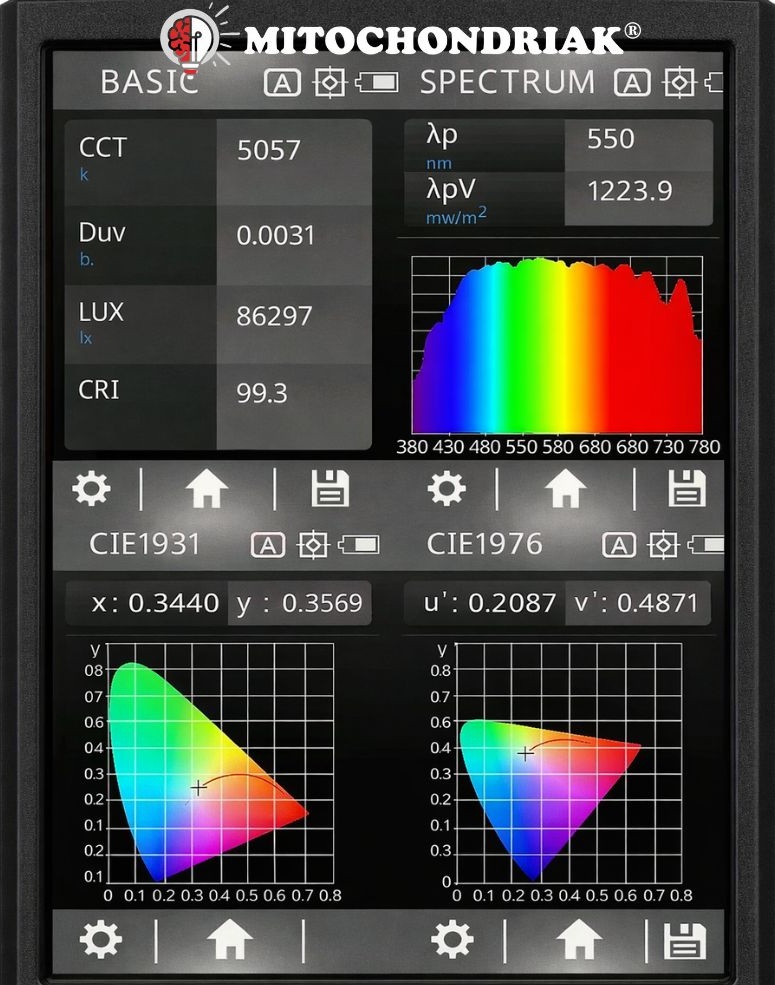775x985 pixels.
Task: Switch to the SPECTRUM panel title
Action: 506,83
